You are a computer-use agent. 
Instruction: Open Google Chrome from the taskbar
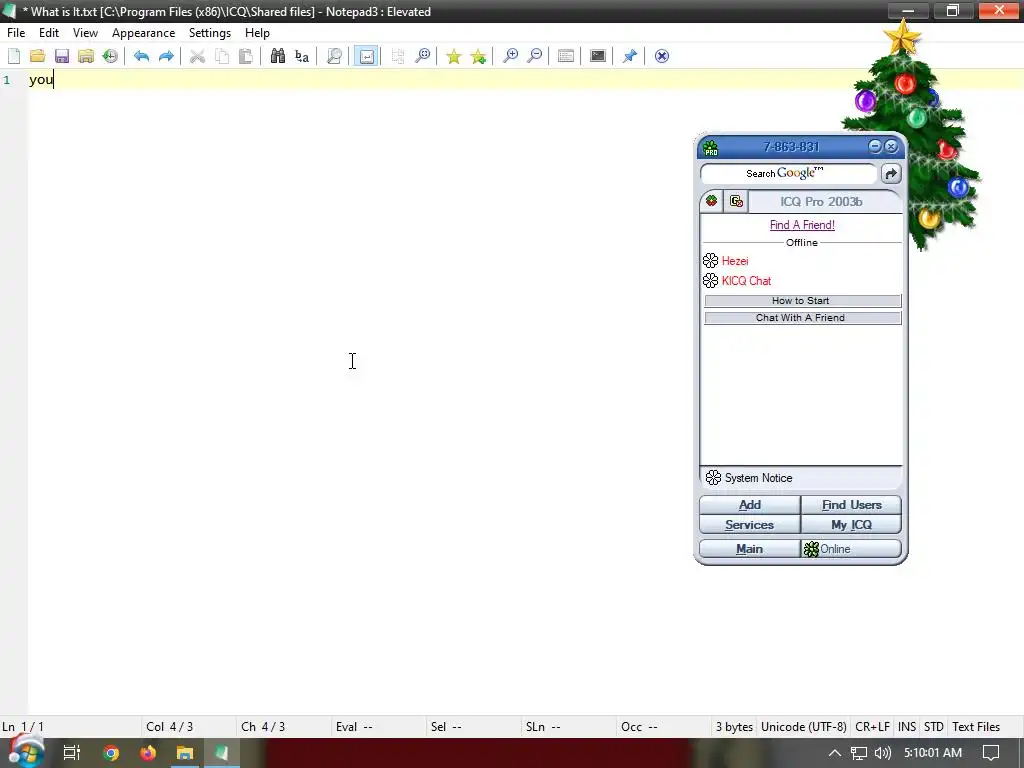[x=111, y=753]
